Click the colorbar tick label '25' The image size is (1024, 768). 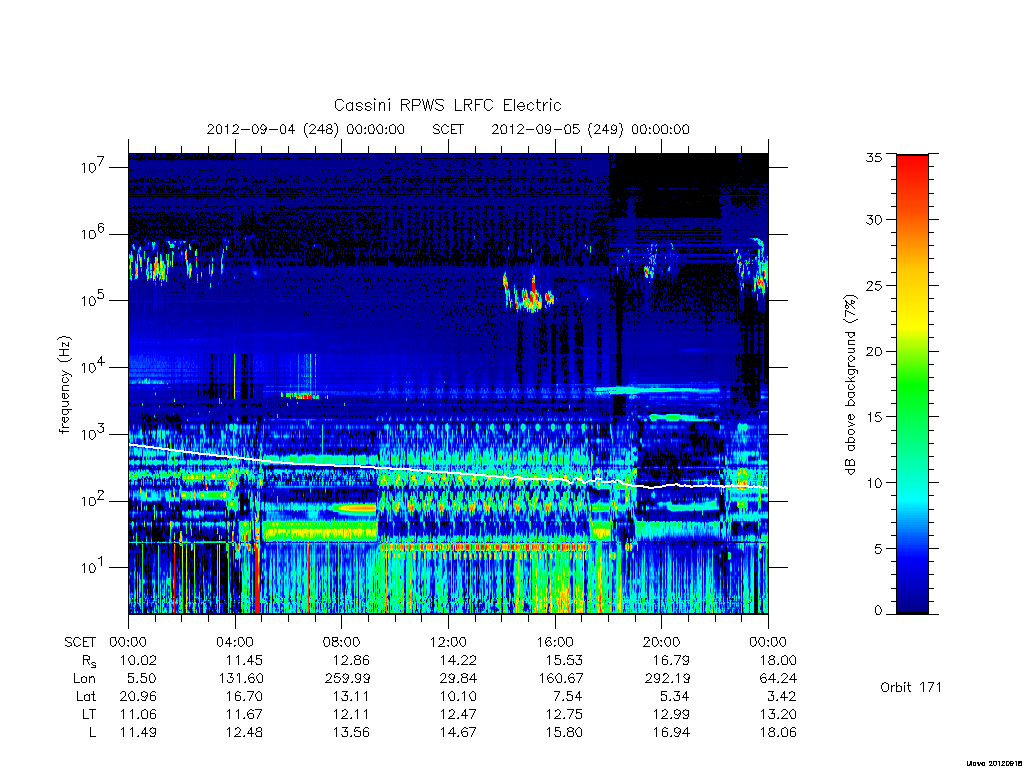874,285
